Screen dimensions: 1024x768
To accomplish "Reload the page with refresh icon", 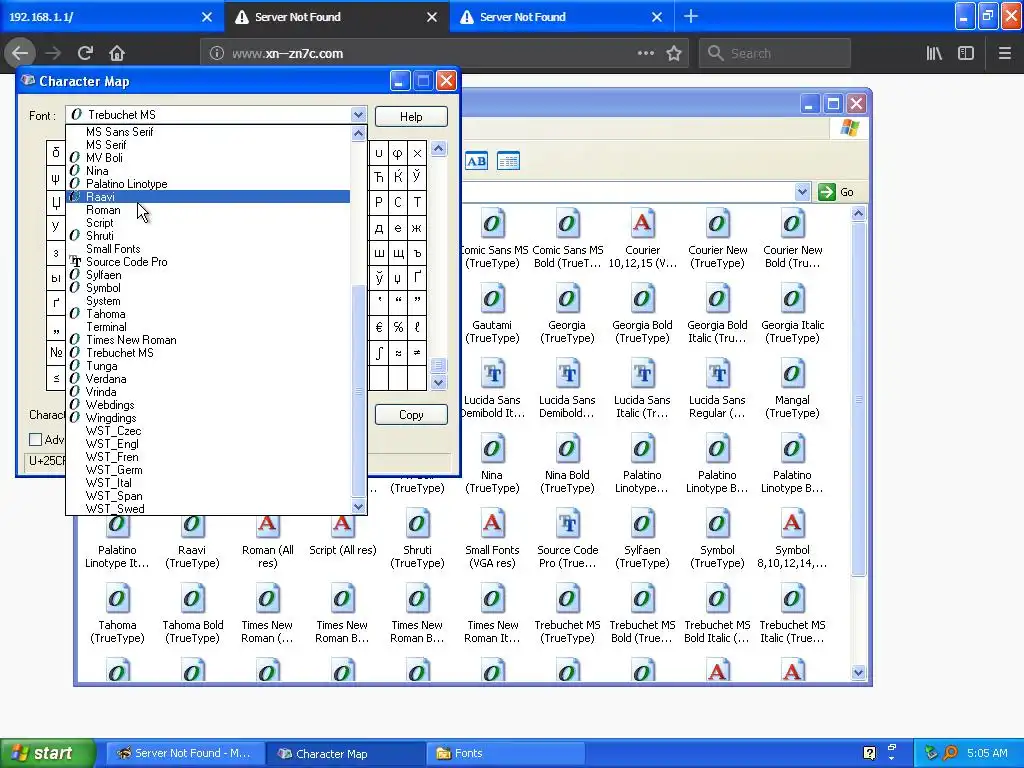I will click(x=85, y=53).
